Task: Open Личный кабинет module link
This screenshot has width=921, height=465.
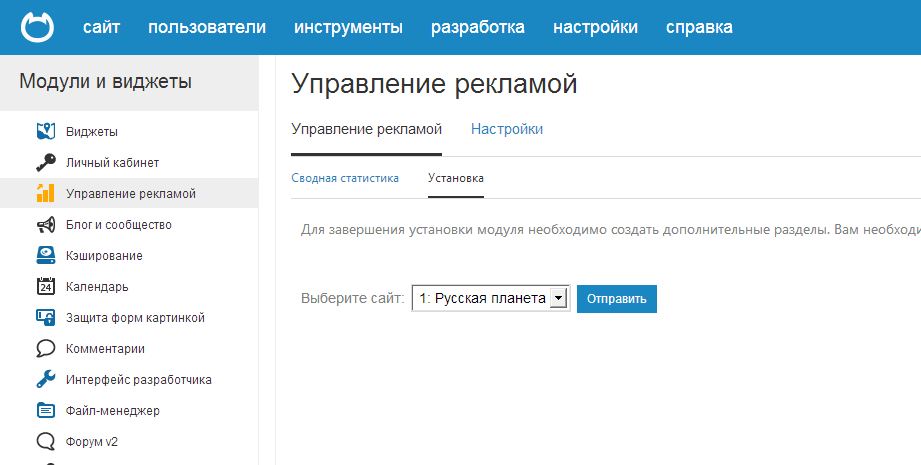Action: pyautogui.click(x=112, y=163)
